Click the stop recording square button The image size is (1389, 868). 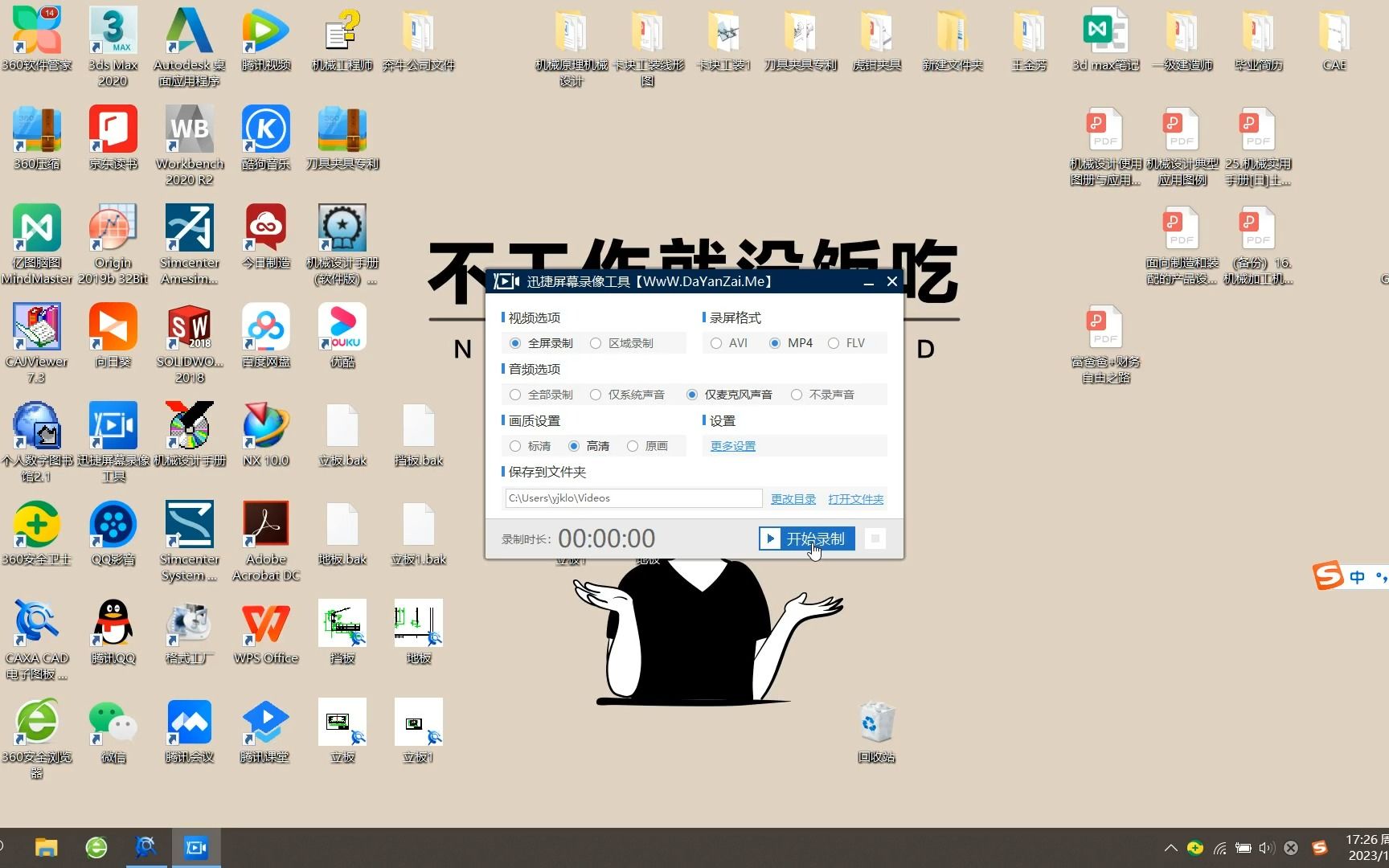click(x=875, y=538)
